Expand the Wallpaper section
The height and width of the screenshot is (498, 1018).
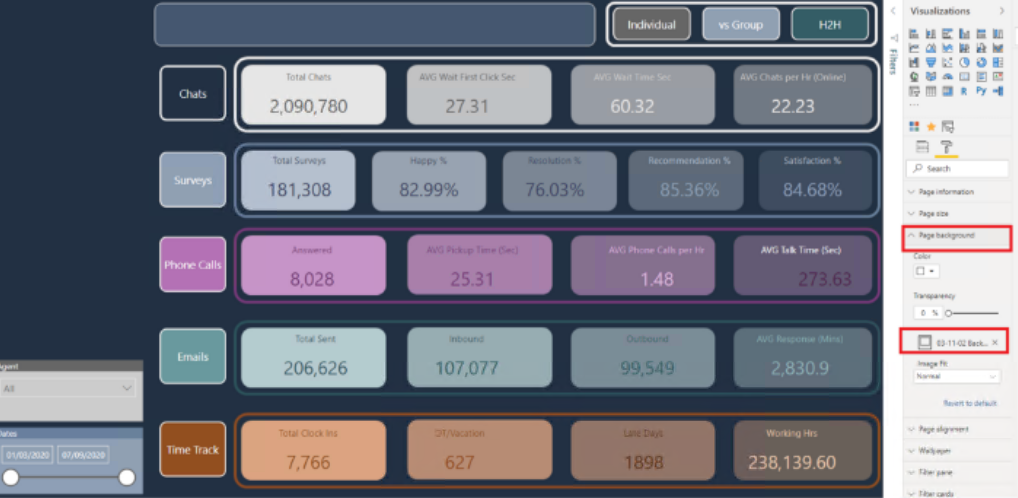[959, 451]
